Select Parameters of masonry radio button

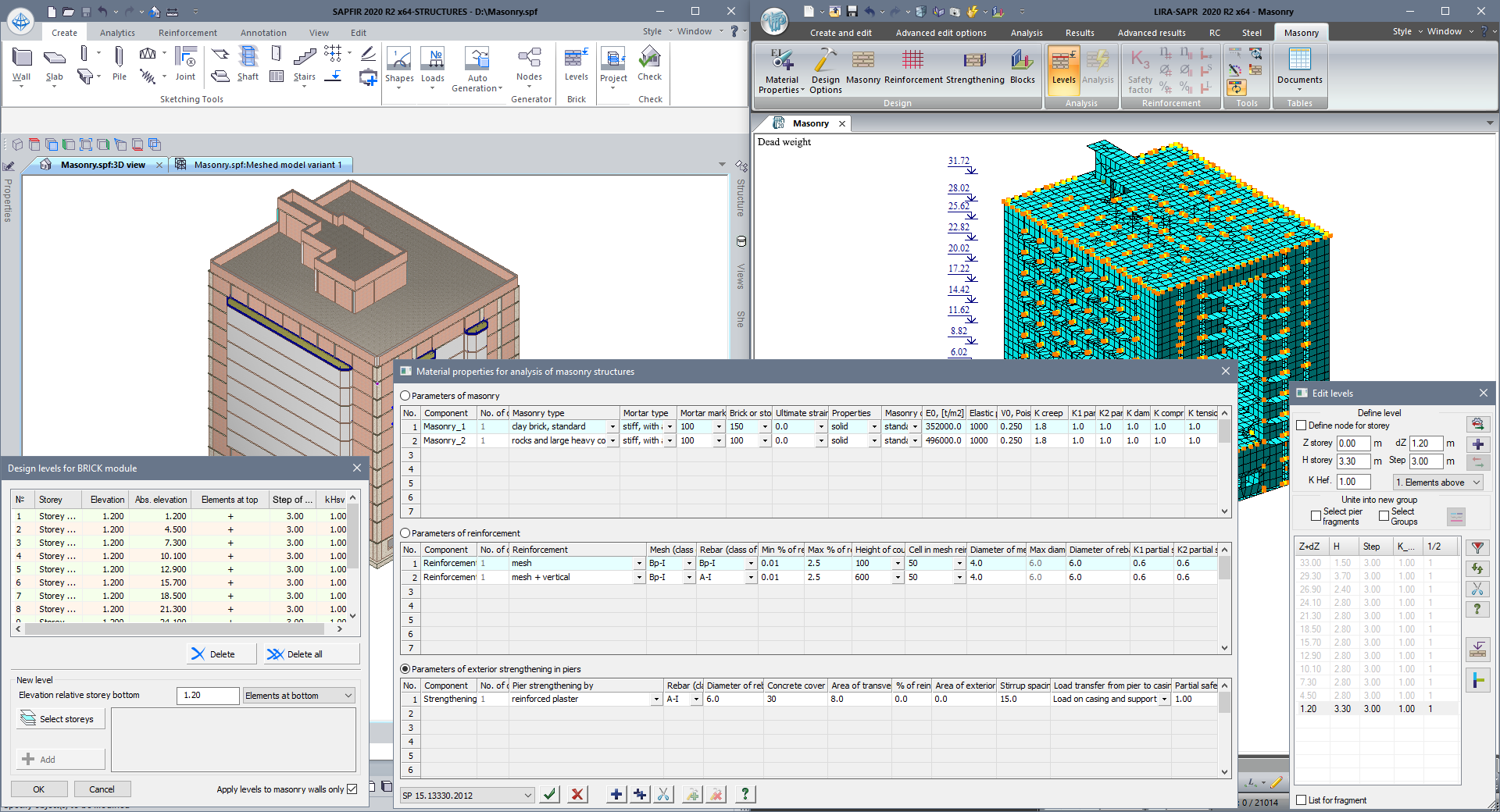click(x=405, y=396)
